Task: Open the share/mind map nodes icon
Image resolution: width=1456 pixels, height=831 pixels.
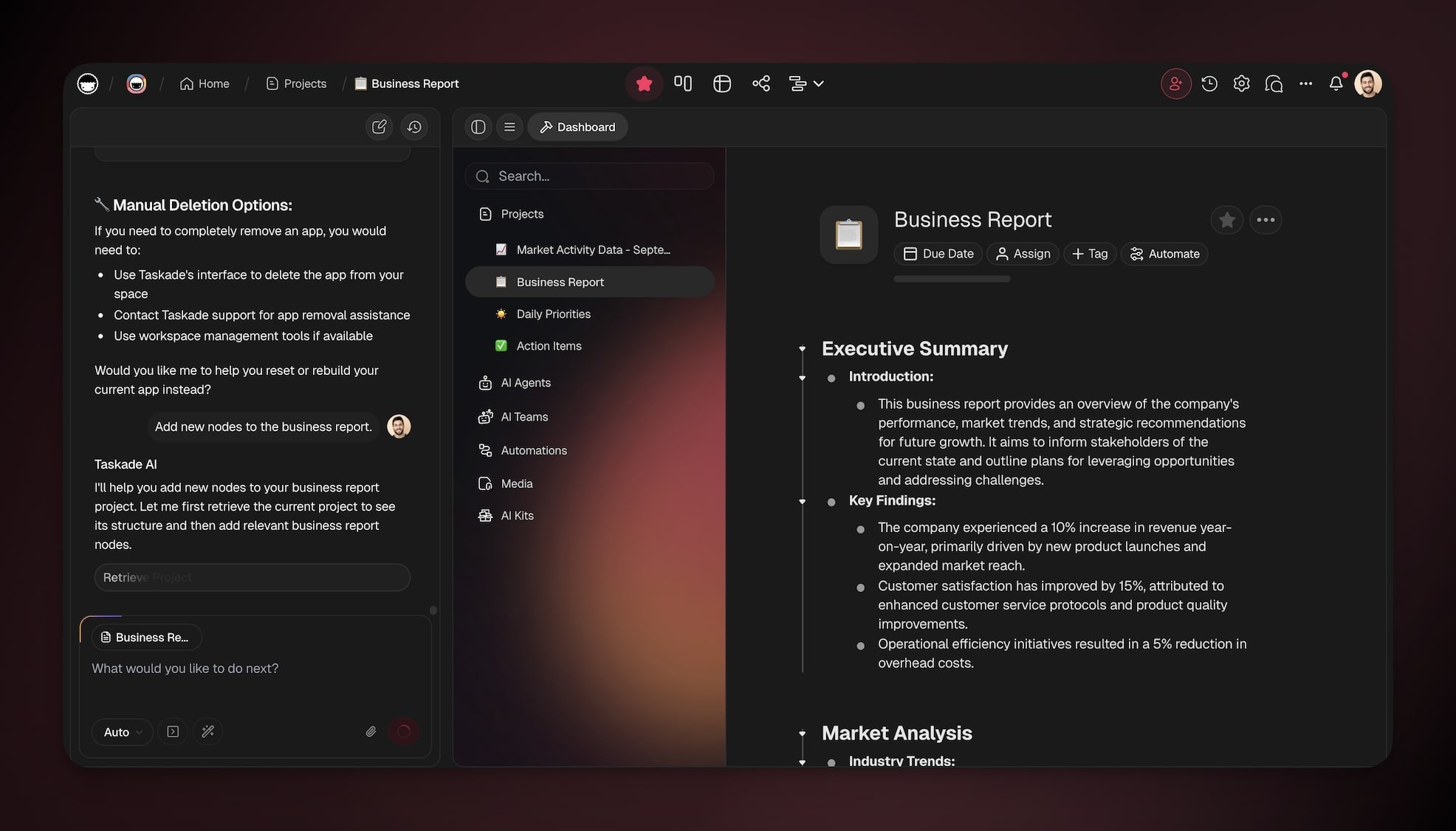Action: click(x=761, y=83)
